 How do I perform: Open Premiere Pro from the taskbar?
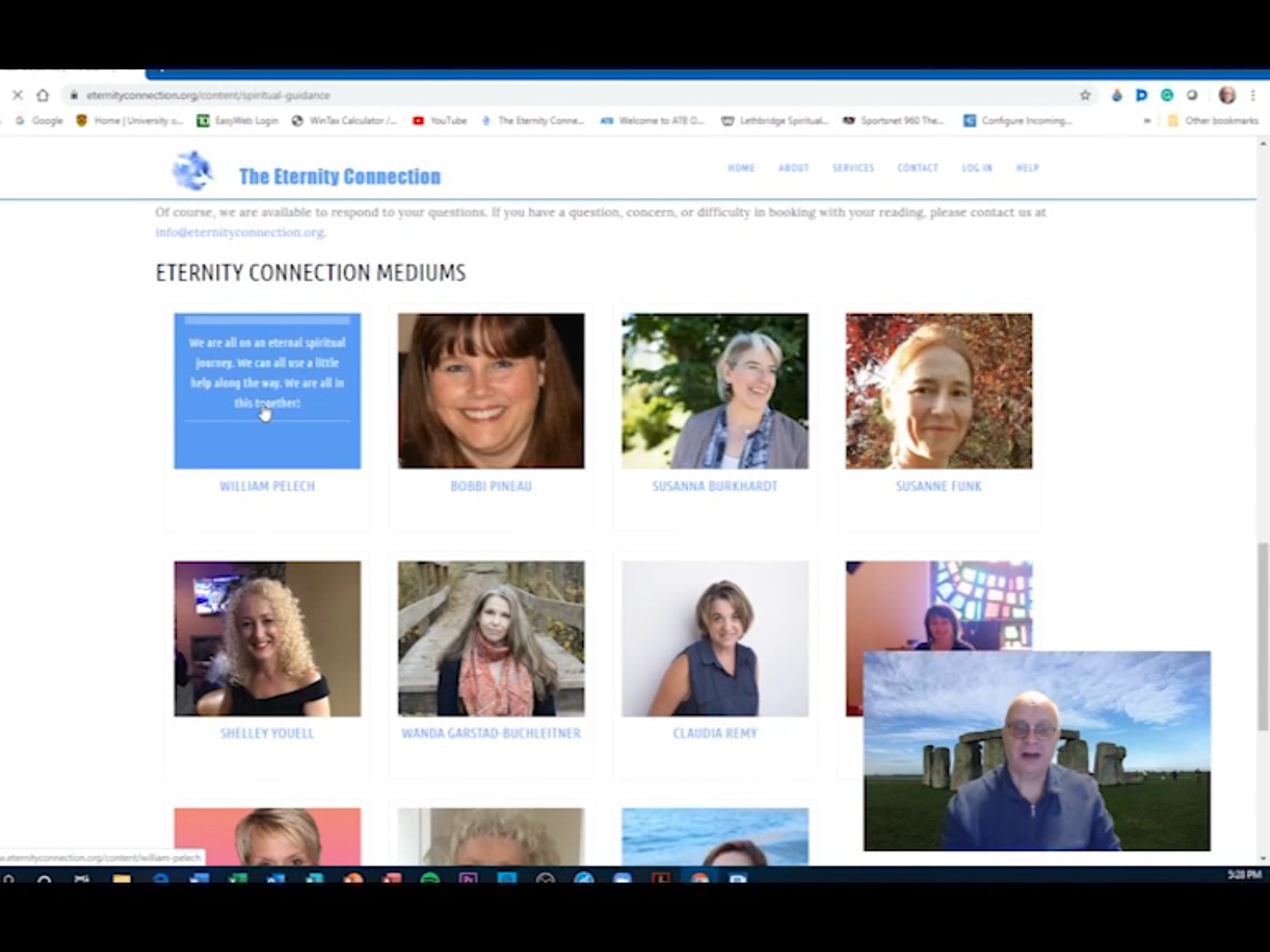pyautogui.click(x=468, y=878)
